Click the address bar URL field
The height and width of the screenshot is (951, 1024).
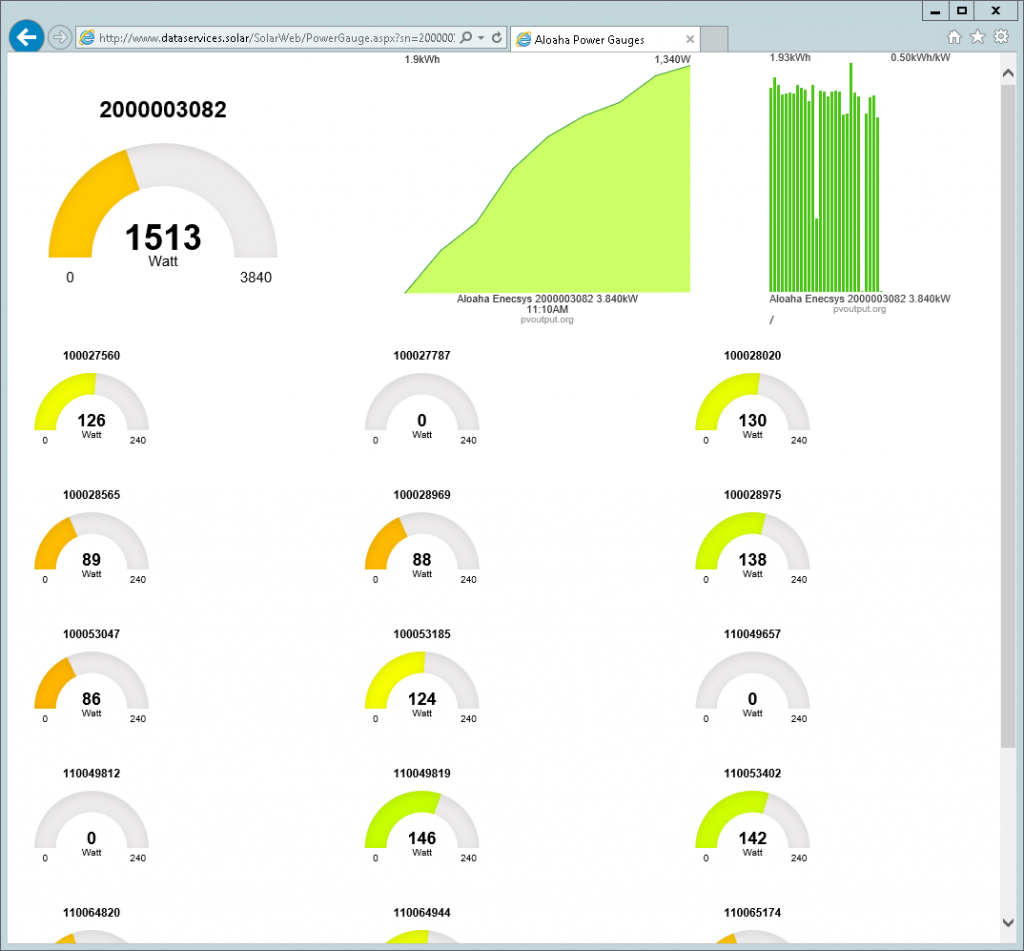(276, 38)
